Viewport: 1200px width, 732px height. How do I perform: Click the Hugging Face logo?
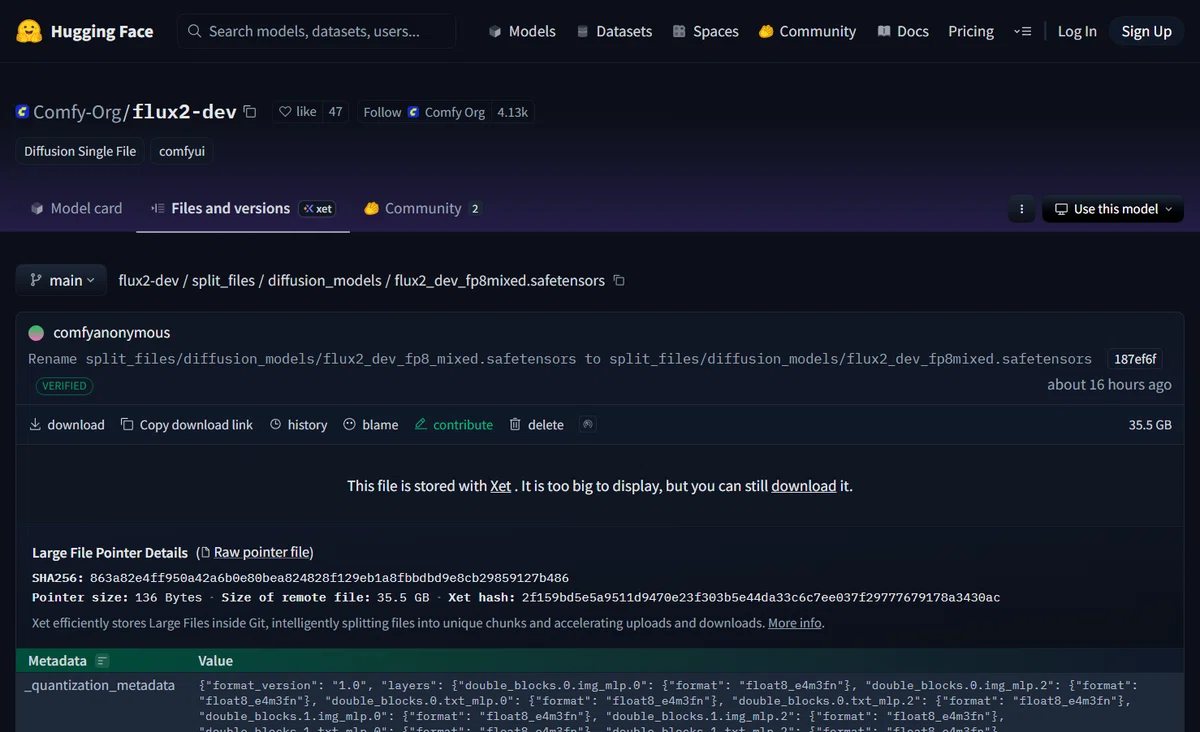(85, 31)
